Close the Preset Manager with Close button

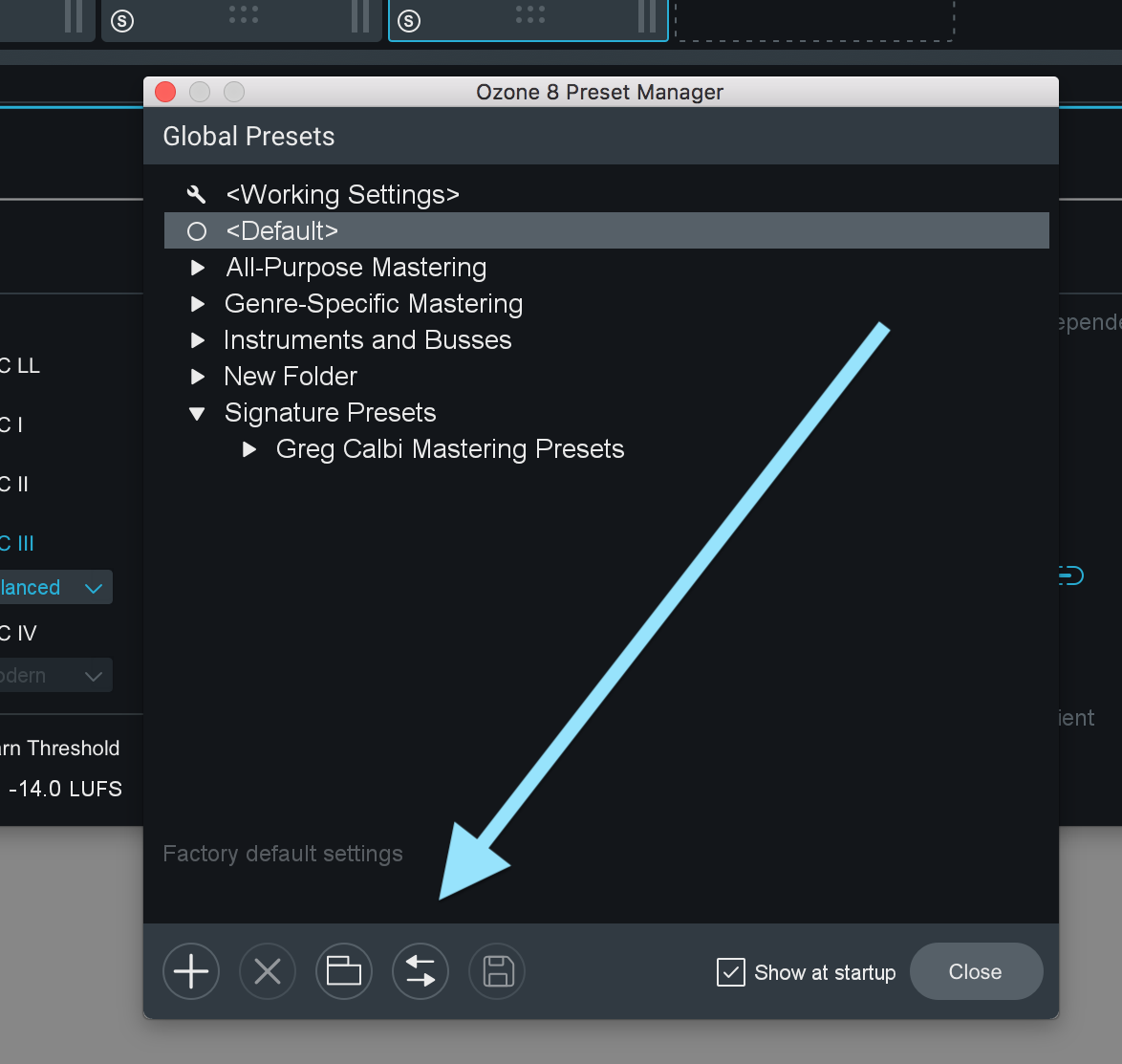[976, 971]
